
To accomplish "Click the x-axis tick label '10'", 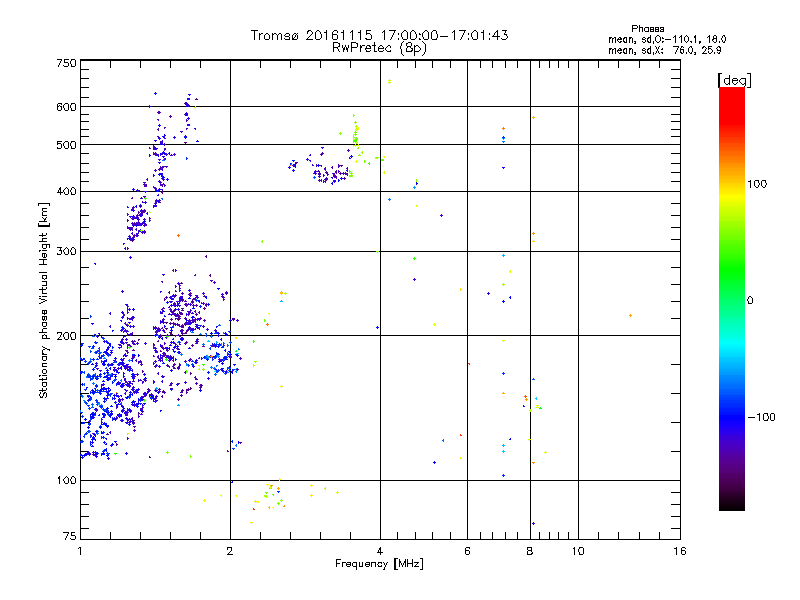I will tap(578, 551).
